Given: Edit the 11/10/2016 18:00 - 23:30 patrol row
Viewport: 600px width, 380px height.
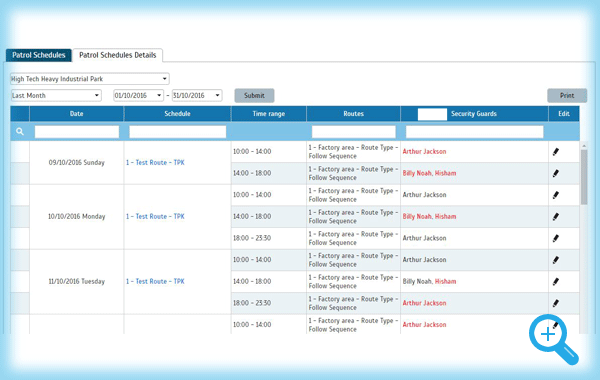Looking at the screenshot, I should [556, 303].
